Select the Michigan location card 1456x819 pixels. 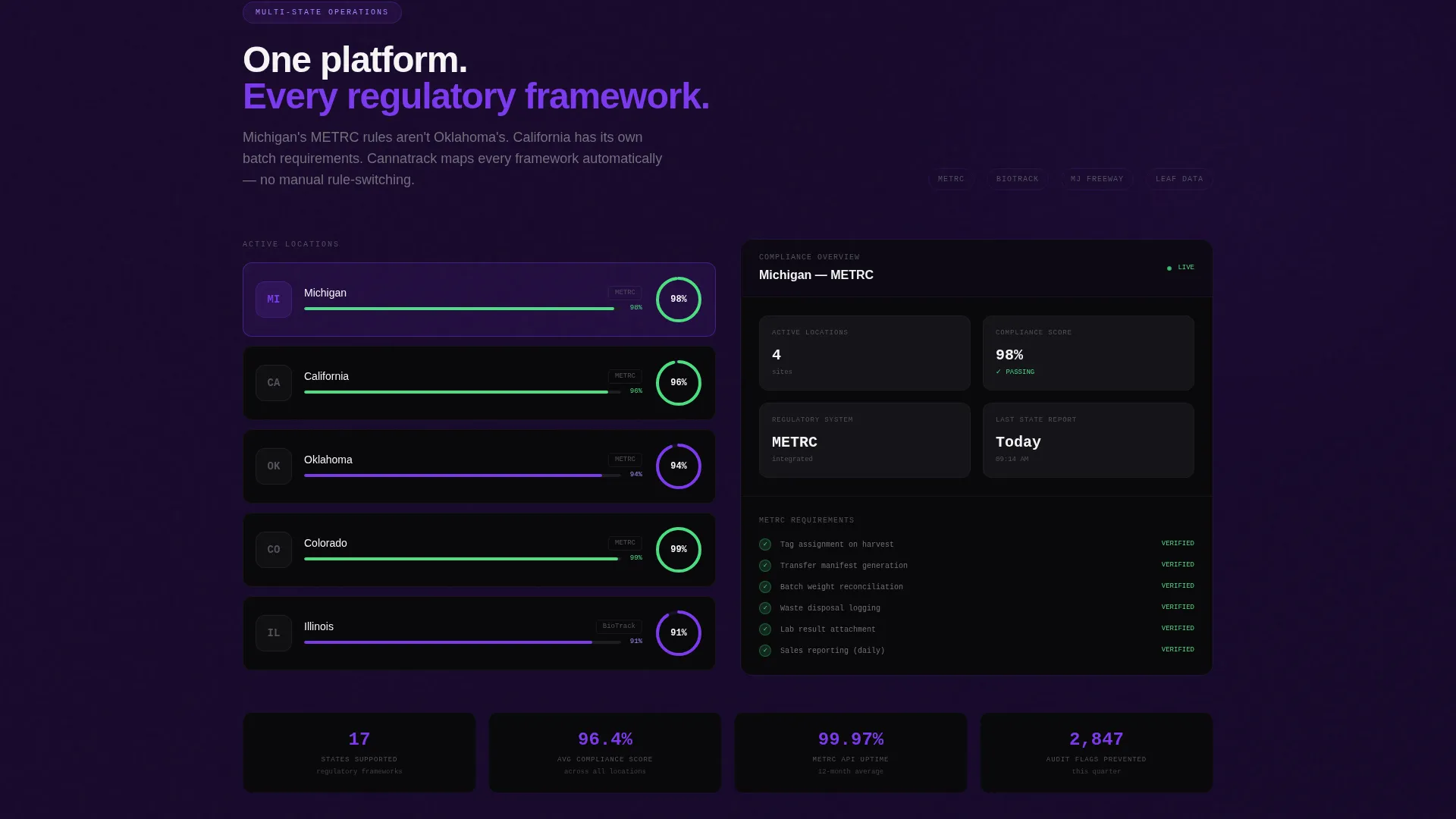tap(479, 300)
